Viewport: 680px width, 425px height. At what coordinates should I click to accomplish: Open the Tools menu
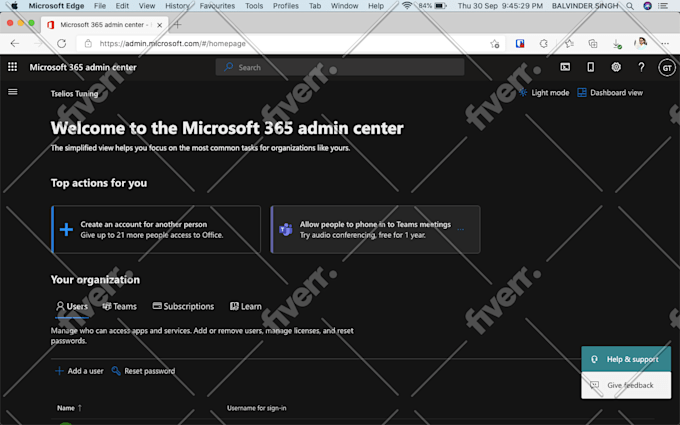click(254, 6)
